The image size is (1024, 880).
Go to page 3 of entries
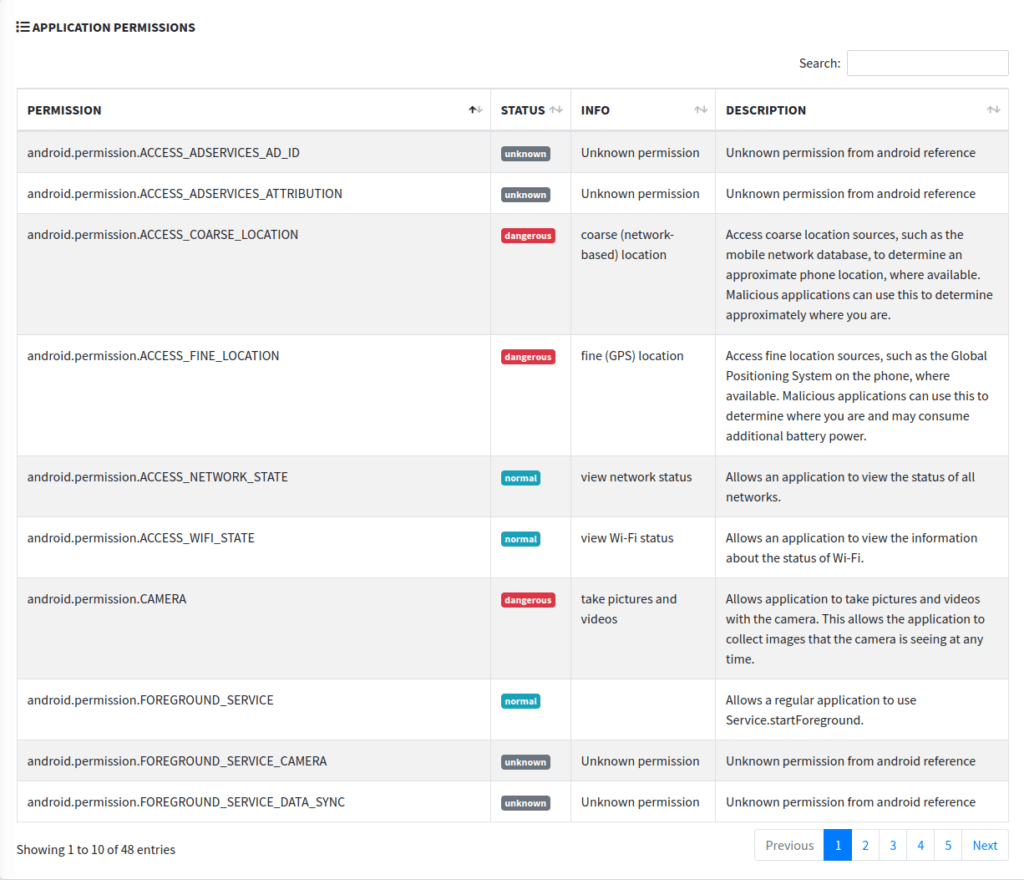pyautogui.click(x=893, y=845)
